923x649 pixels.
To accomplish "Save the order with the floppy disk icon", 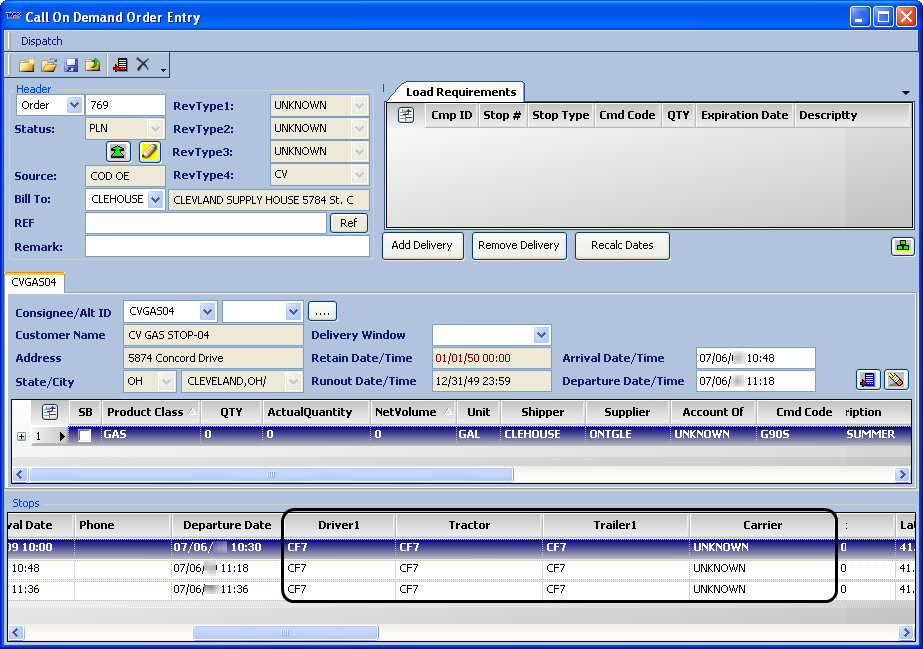I will (71, 65).
